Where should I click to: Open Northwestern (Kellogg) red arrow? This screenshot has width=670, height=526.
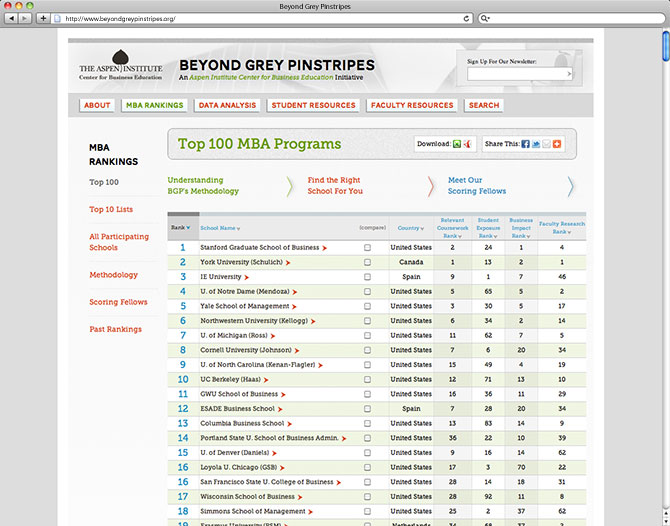click(x=313, y=321)
